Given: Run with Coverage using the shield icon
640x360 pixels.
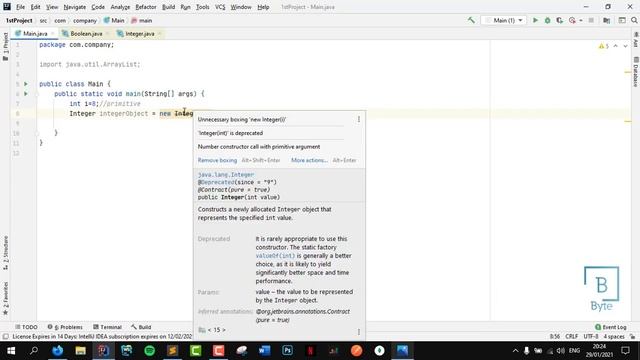Looking at the screenshot, I should tap(560, 20).
